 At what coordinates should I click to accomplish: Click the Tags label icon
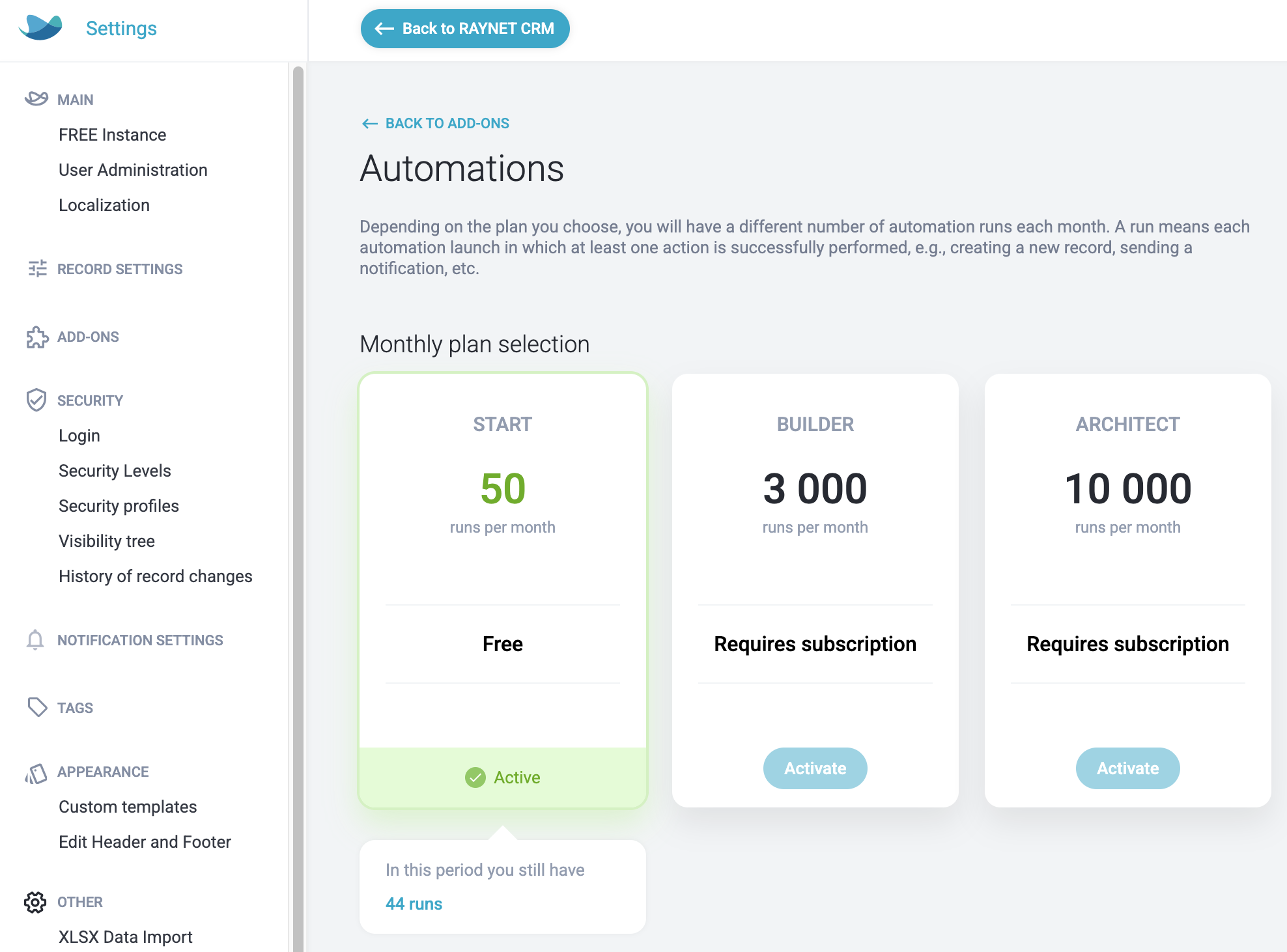[37, 707]
